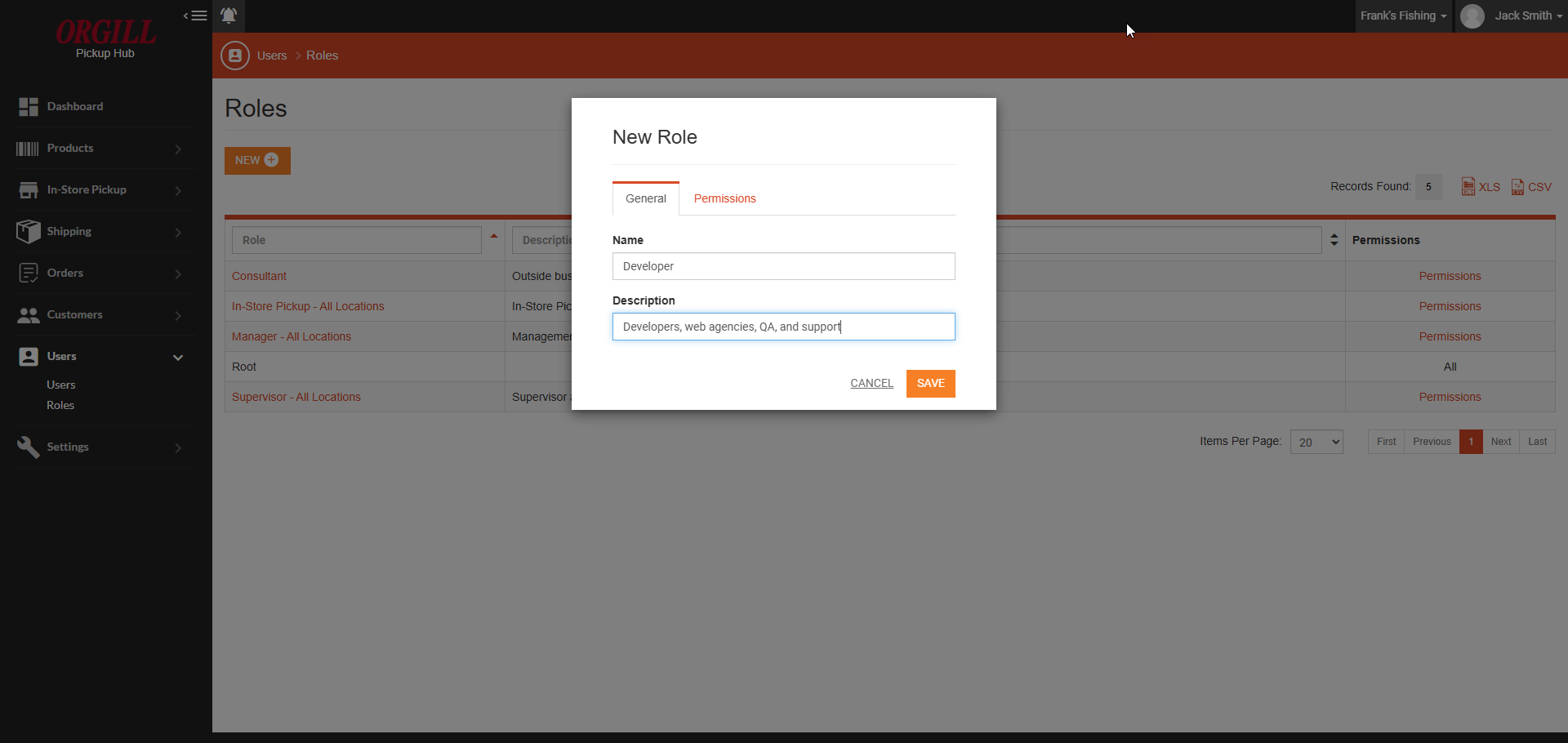
Task: Export records with the CSV icon
Action: 1517,186
